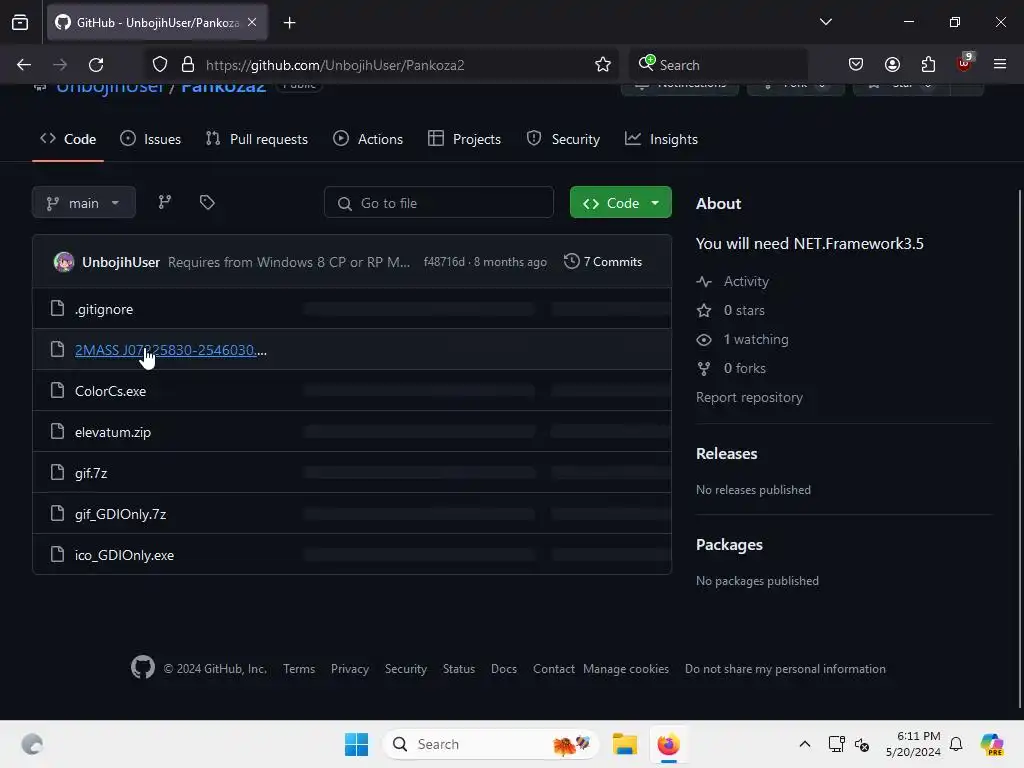Image resolution: width=1024 pixels, height=768 pixels.
Task: Open the notifications bell in system tray
Action: pos(956,744)
